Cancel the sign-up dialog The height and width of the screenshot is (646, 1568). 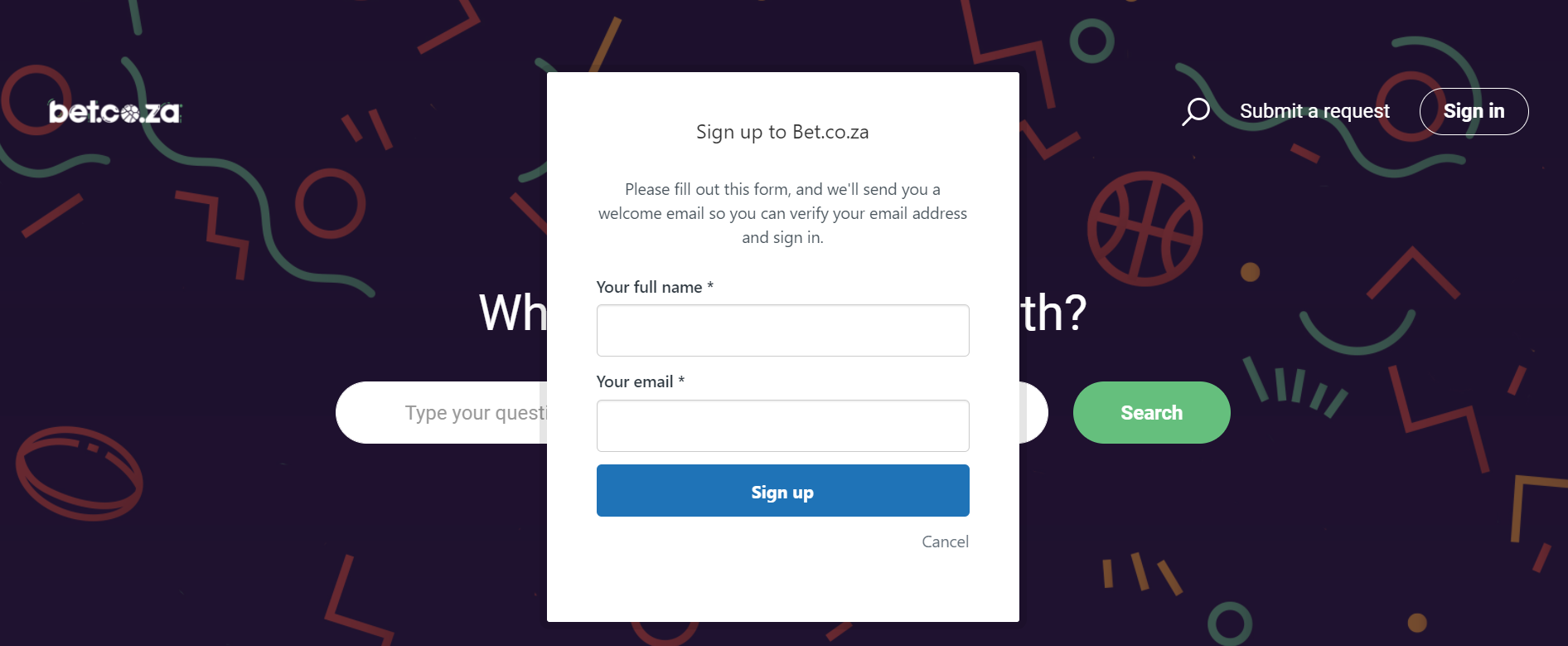tap(945, 542)
